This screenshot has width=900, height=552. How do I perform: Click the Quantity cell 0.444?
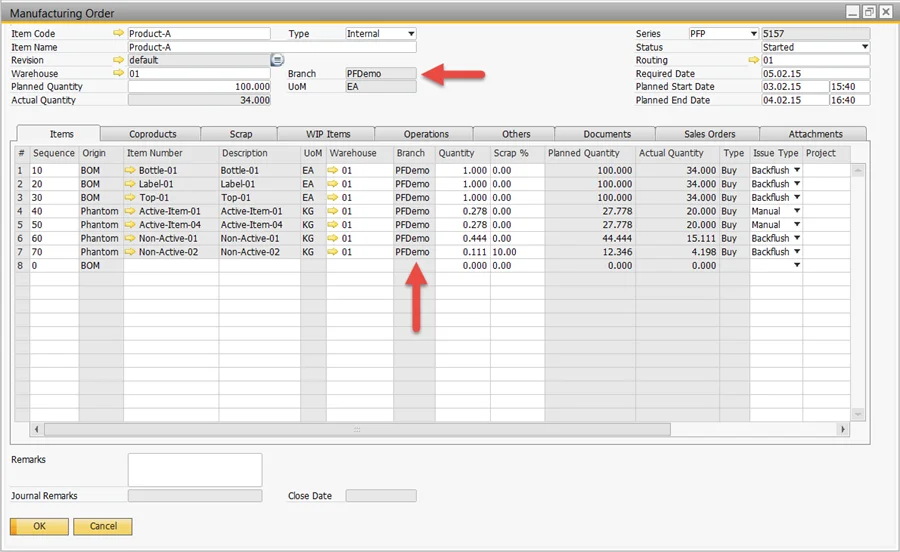pyautogui.click(x=463, y=238)
